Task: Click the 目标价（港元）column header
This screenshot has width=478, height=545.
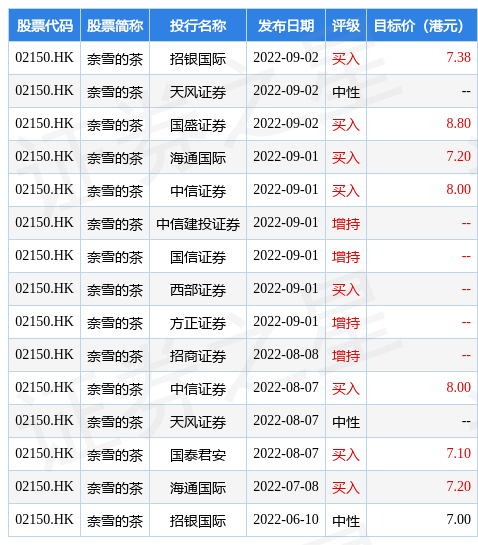Action: point(422,26)
